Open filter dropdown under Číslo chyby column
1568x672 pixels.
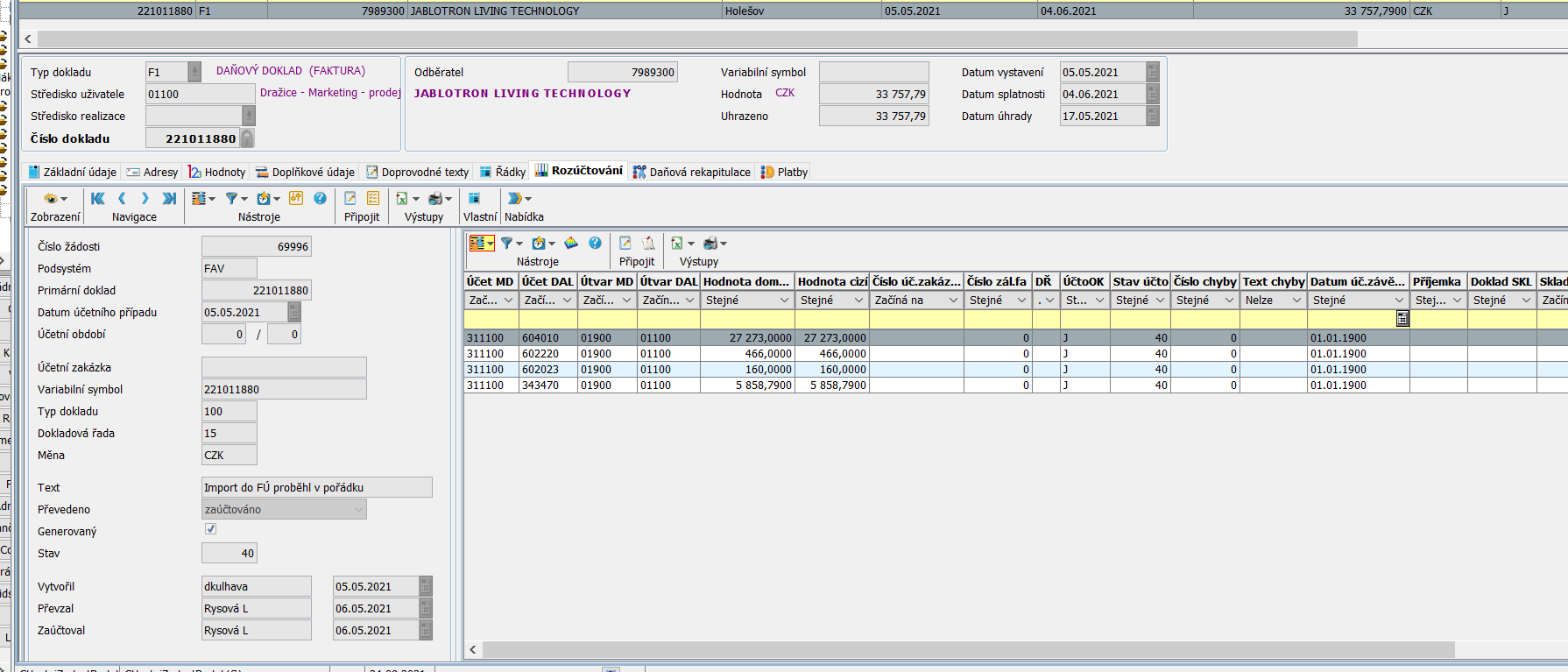click(x=1229, y=301)
